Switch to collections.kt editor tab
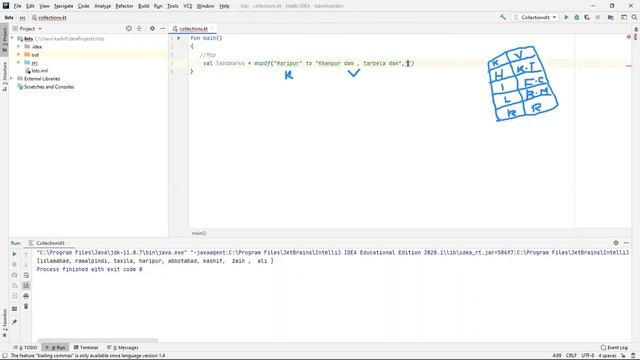Screen dimensions: 640x360 tap(193, 29)
